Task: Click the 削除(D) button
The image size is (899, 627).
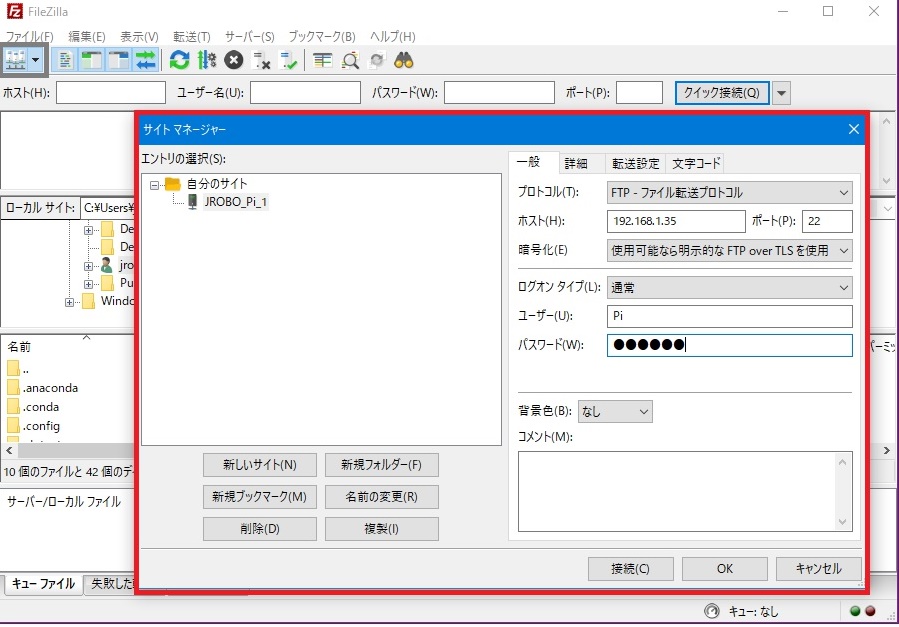Action: pyautogui.click(x=260, y=529)
